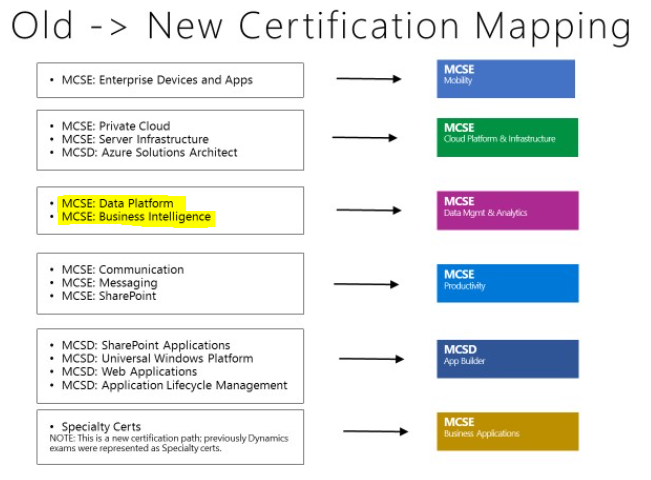Click green MCSE Cloud Platform & Infrastructure tile
The image size is (651, 480).
click(507, 137)
